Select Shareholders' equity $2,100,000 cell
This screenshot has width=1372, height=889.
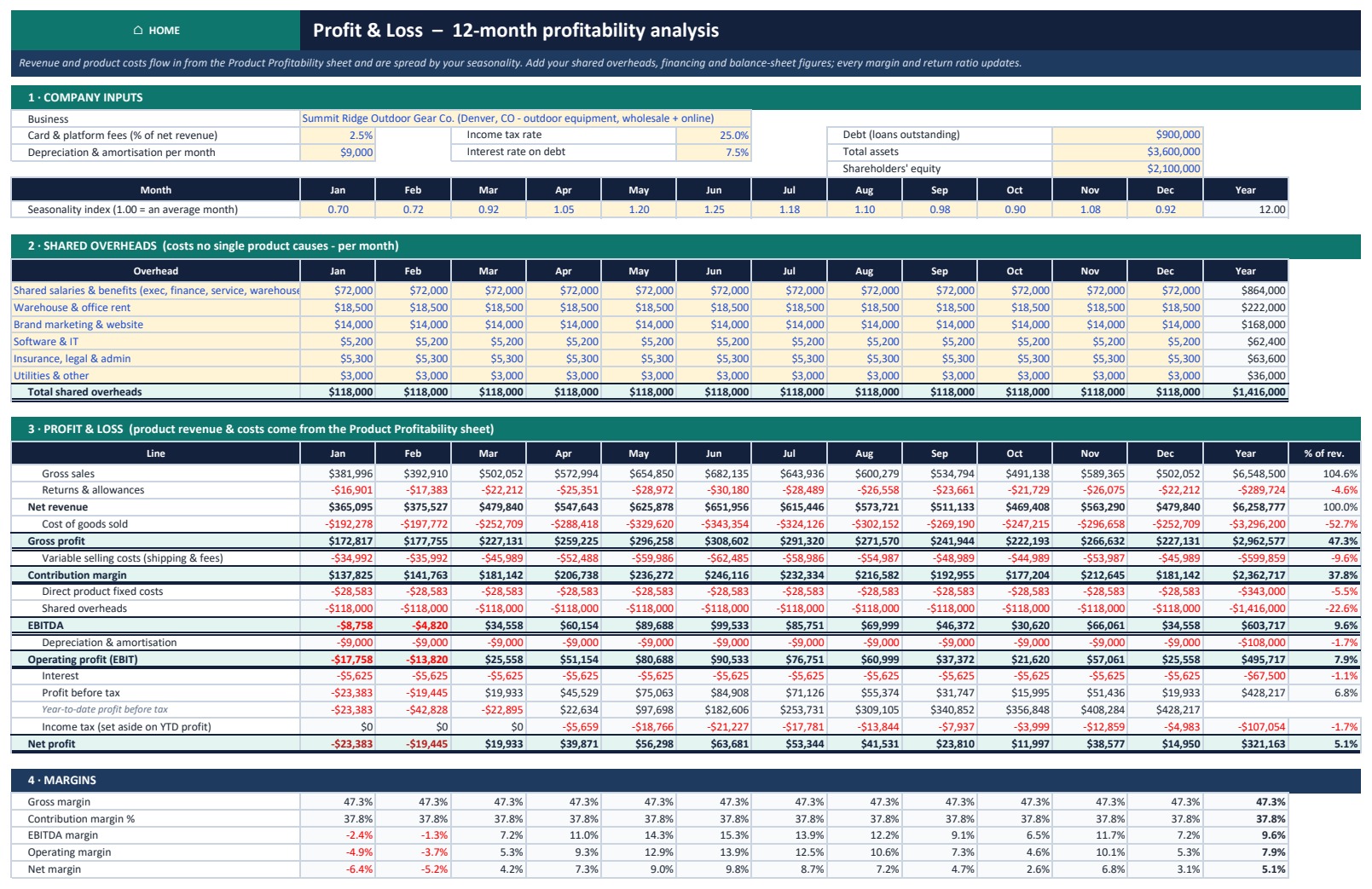(x=1127, y=169)
